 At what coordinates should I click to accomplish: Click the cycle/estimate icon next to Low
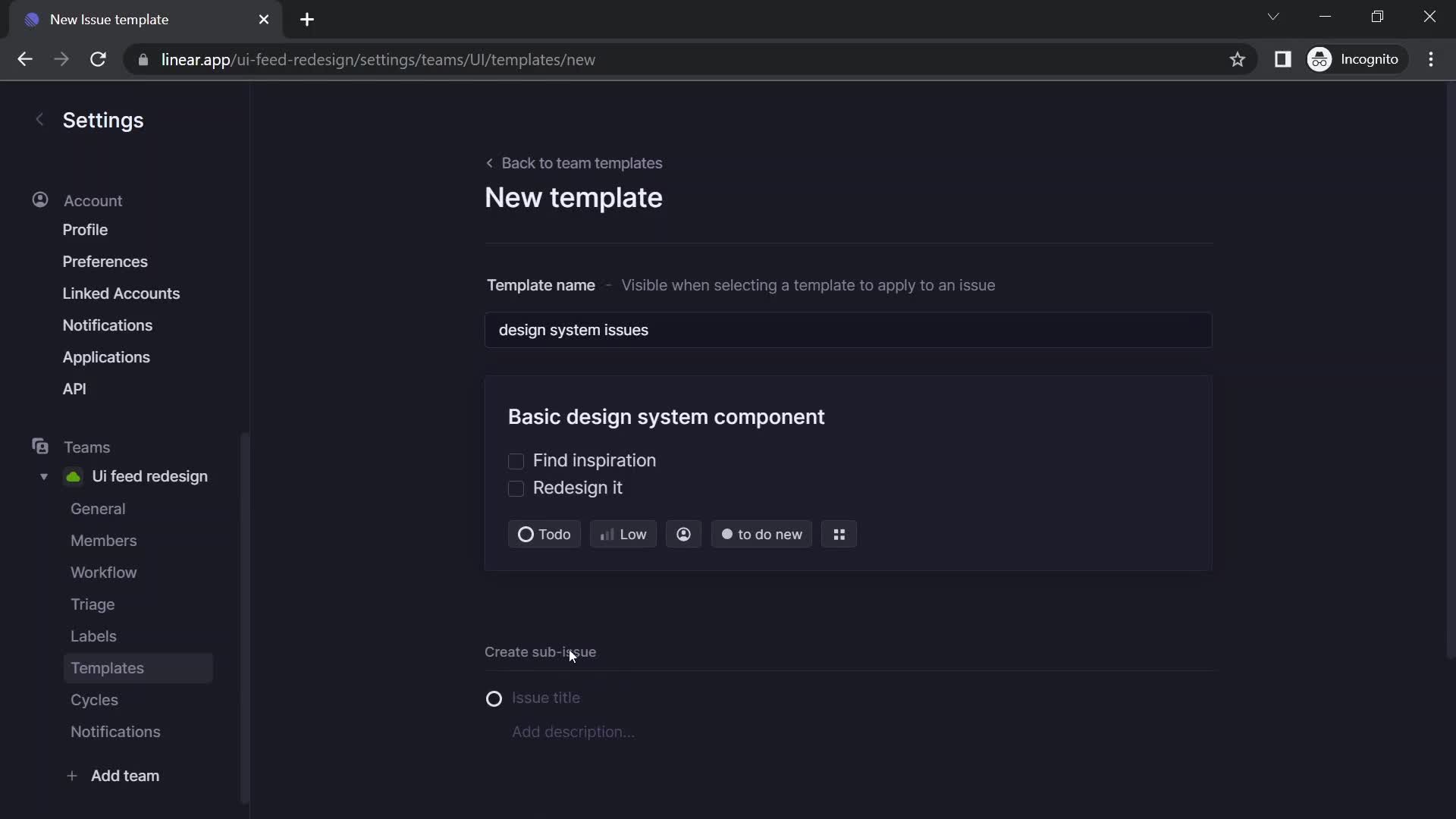coord(683,534)
